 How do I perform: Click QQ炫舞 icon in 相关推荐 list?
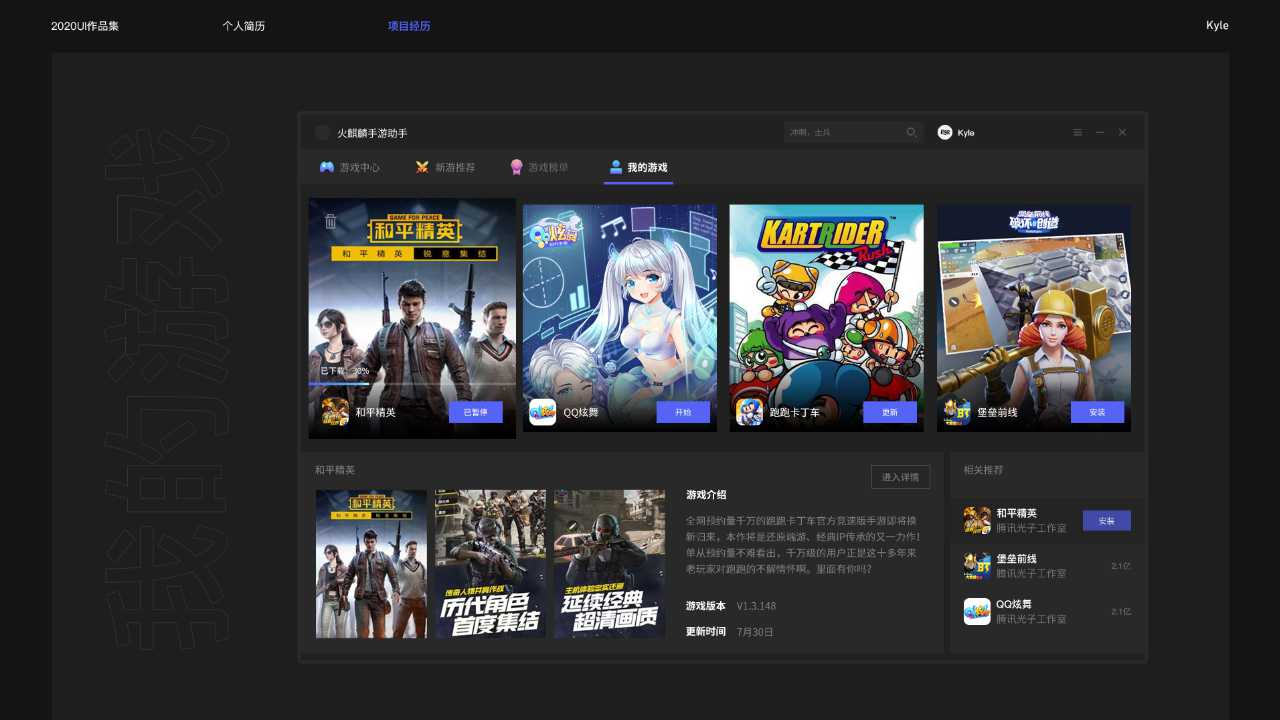click(977, 612)
